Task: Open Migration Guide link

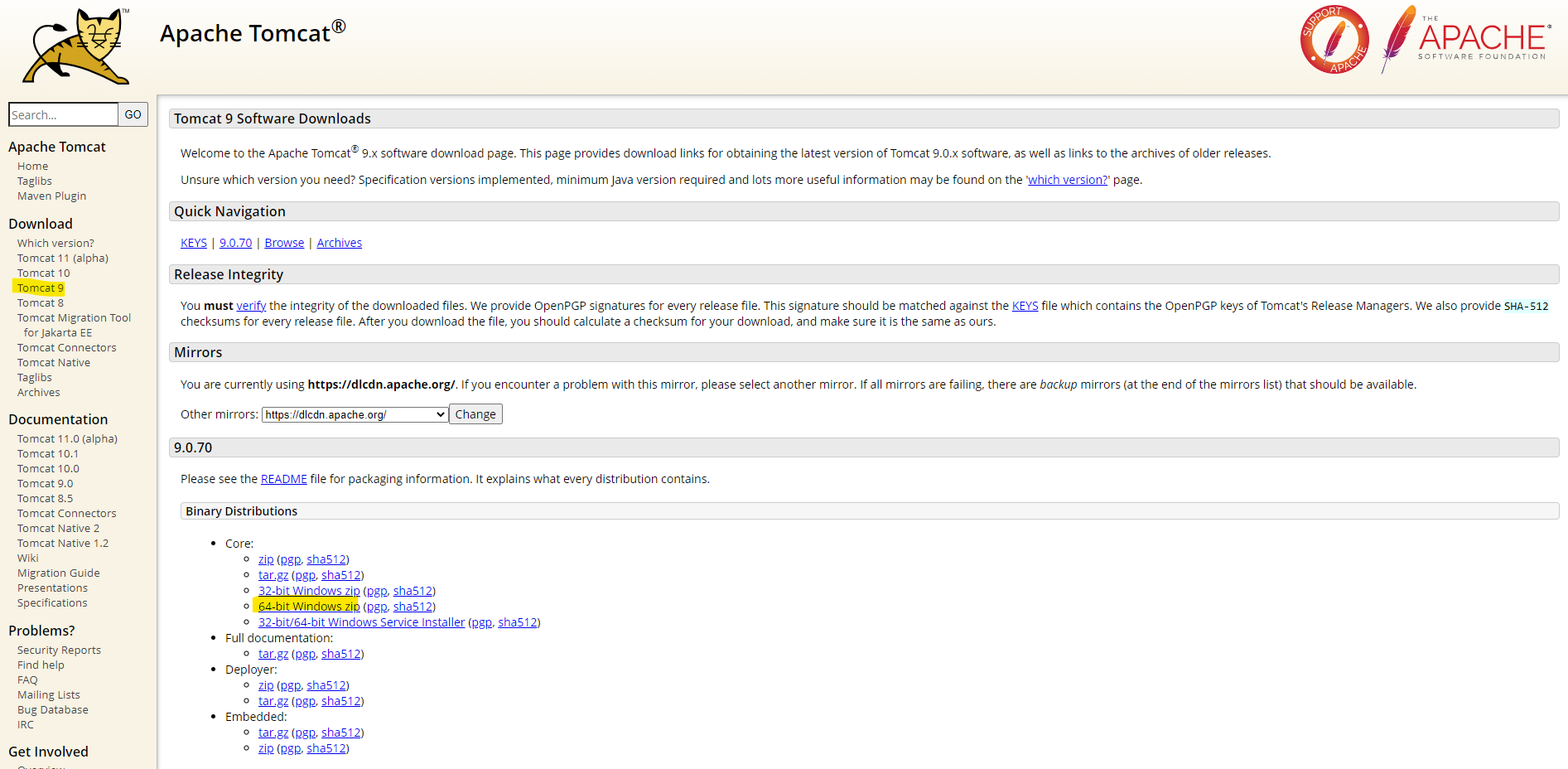Action: click(x=59, y=573)
